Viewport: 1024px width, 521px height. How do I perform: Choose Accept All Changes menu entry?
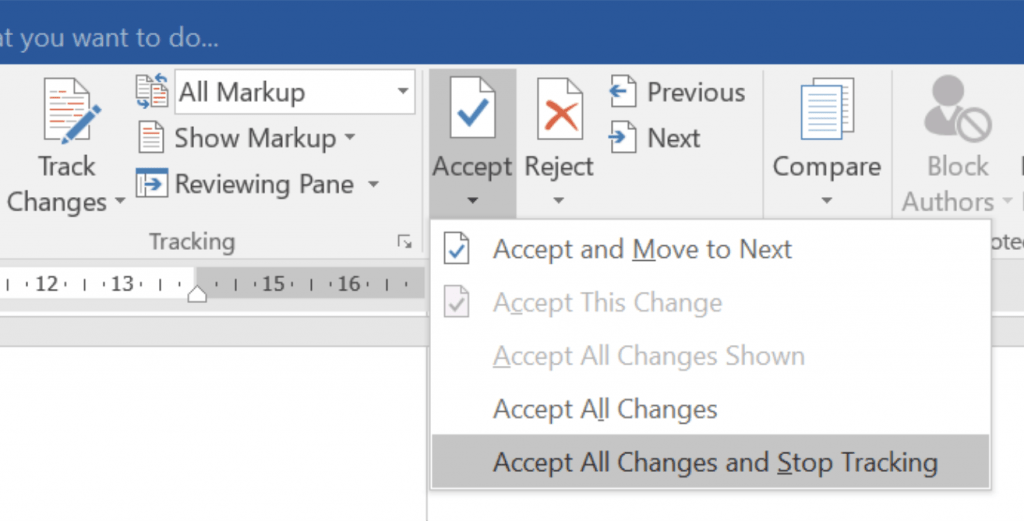(605, 409)
